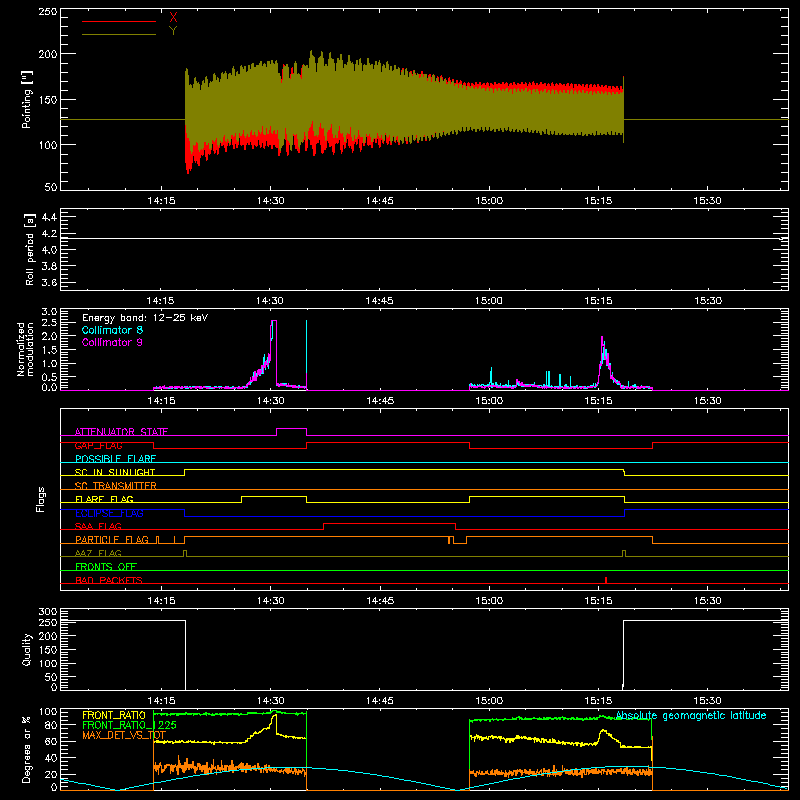This screenshot has height=800, width=800.
Task: Click the ECLIPSE_FLAG label
Action: pyautogui.click(x=109, y=513)
